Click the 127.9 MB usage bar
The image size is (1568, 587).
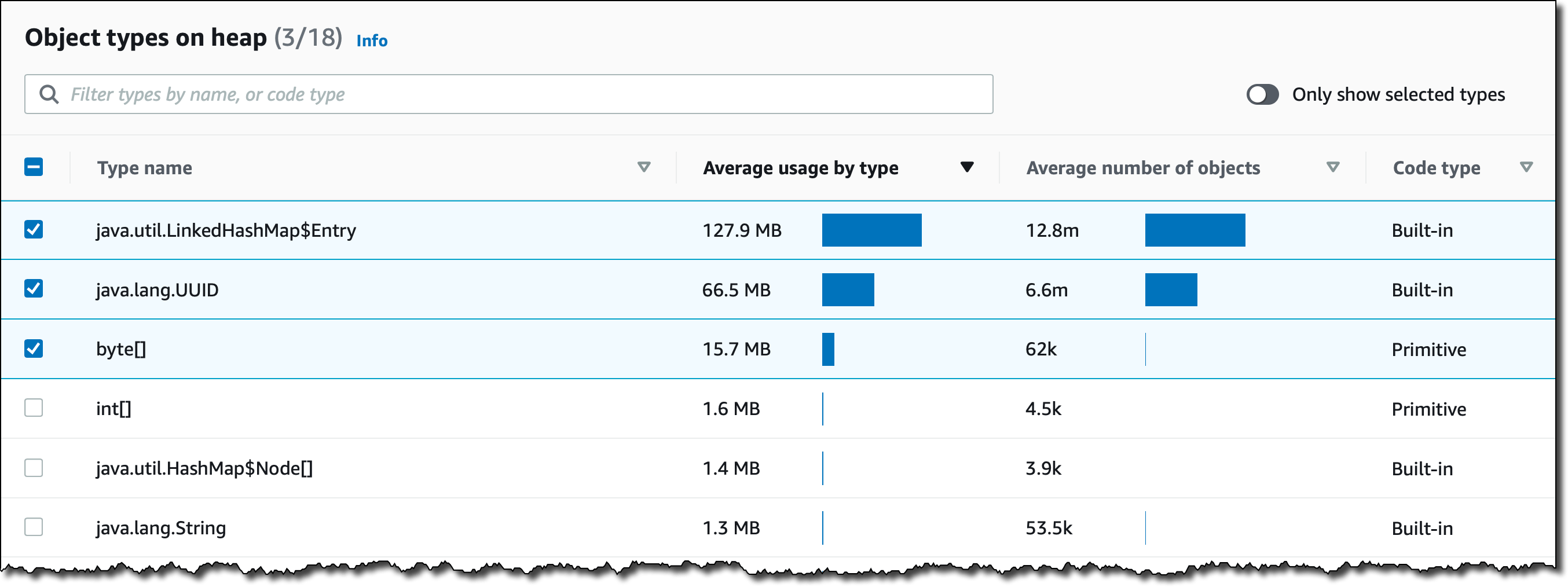[871, 230]
